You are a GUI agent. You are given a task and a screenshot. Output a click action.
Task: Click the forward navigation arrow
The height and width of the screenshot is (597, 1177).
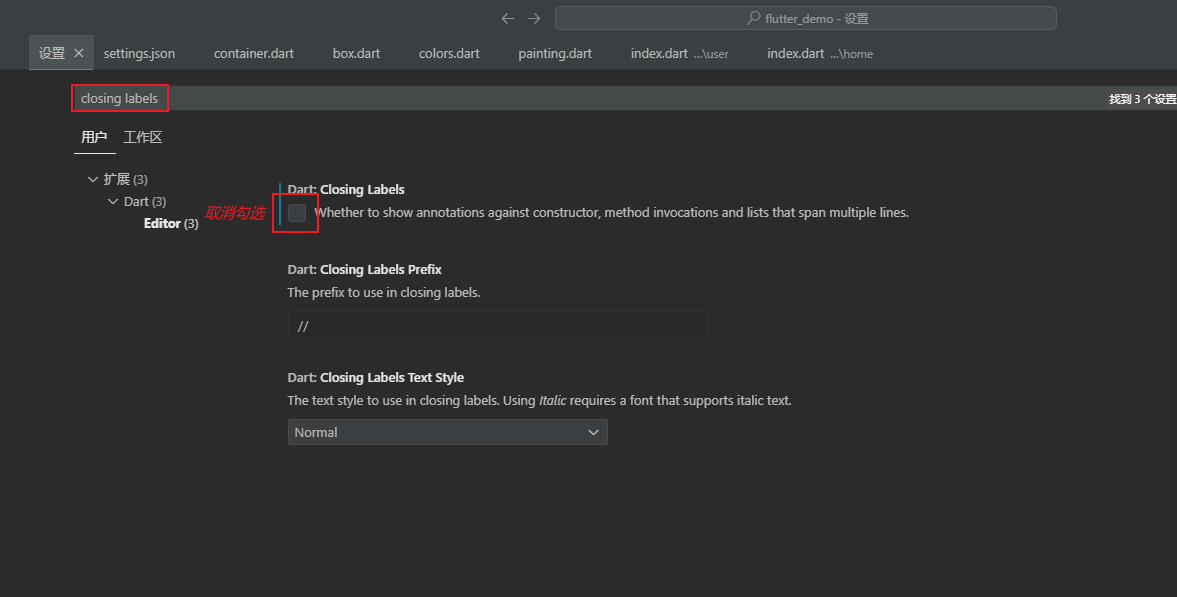coord(534,19)
